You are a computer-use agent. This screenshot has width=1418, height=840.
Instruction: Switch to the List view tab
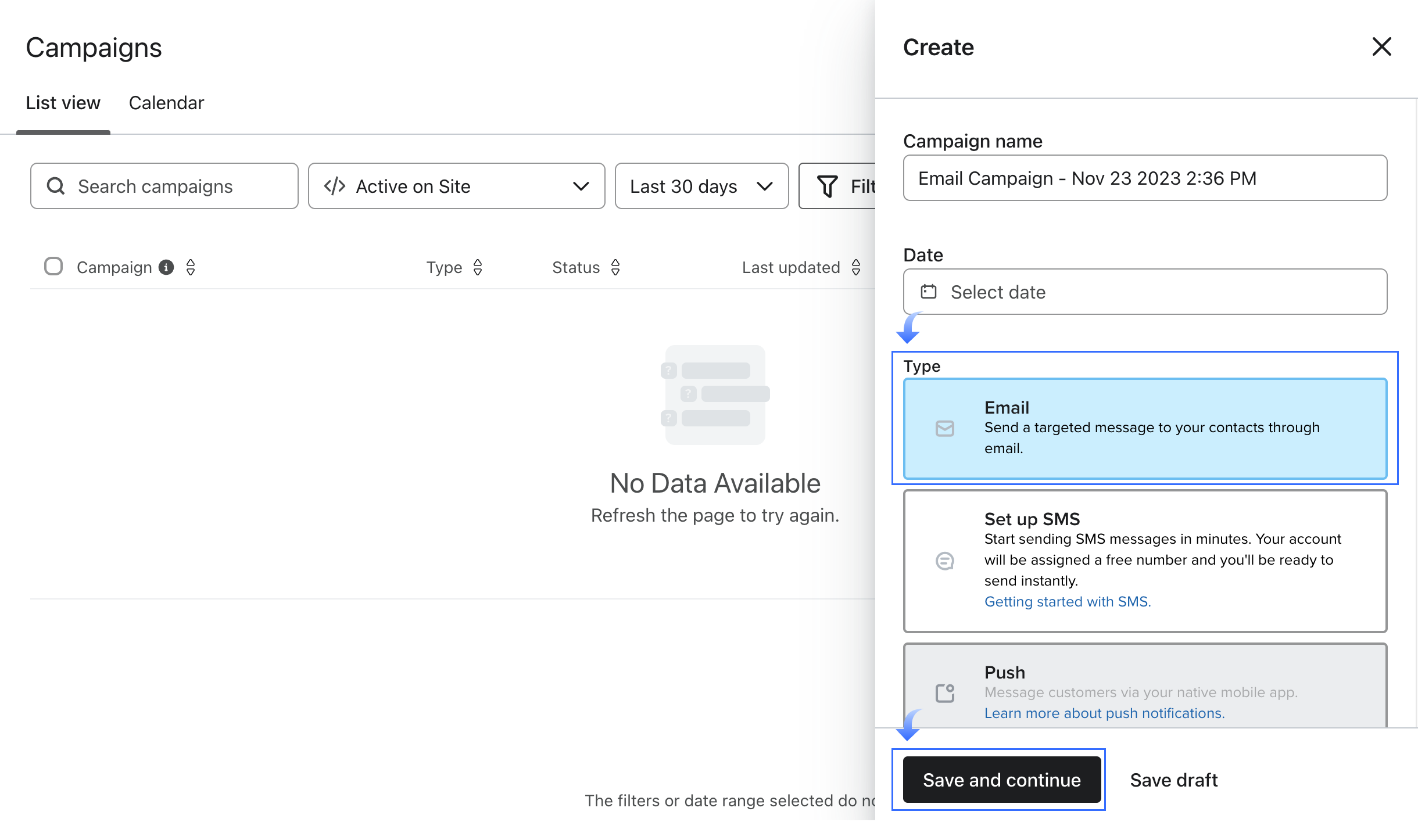click(x=63, y=103)
